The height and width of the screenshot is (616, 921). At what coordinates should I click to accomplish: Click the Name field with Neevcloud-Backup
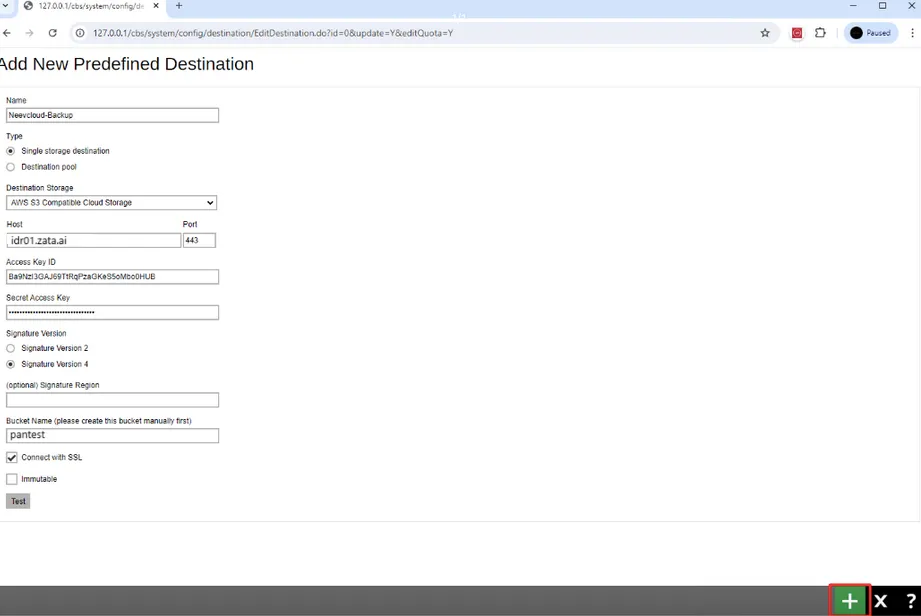[x=112, y=115]
